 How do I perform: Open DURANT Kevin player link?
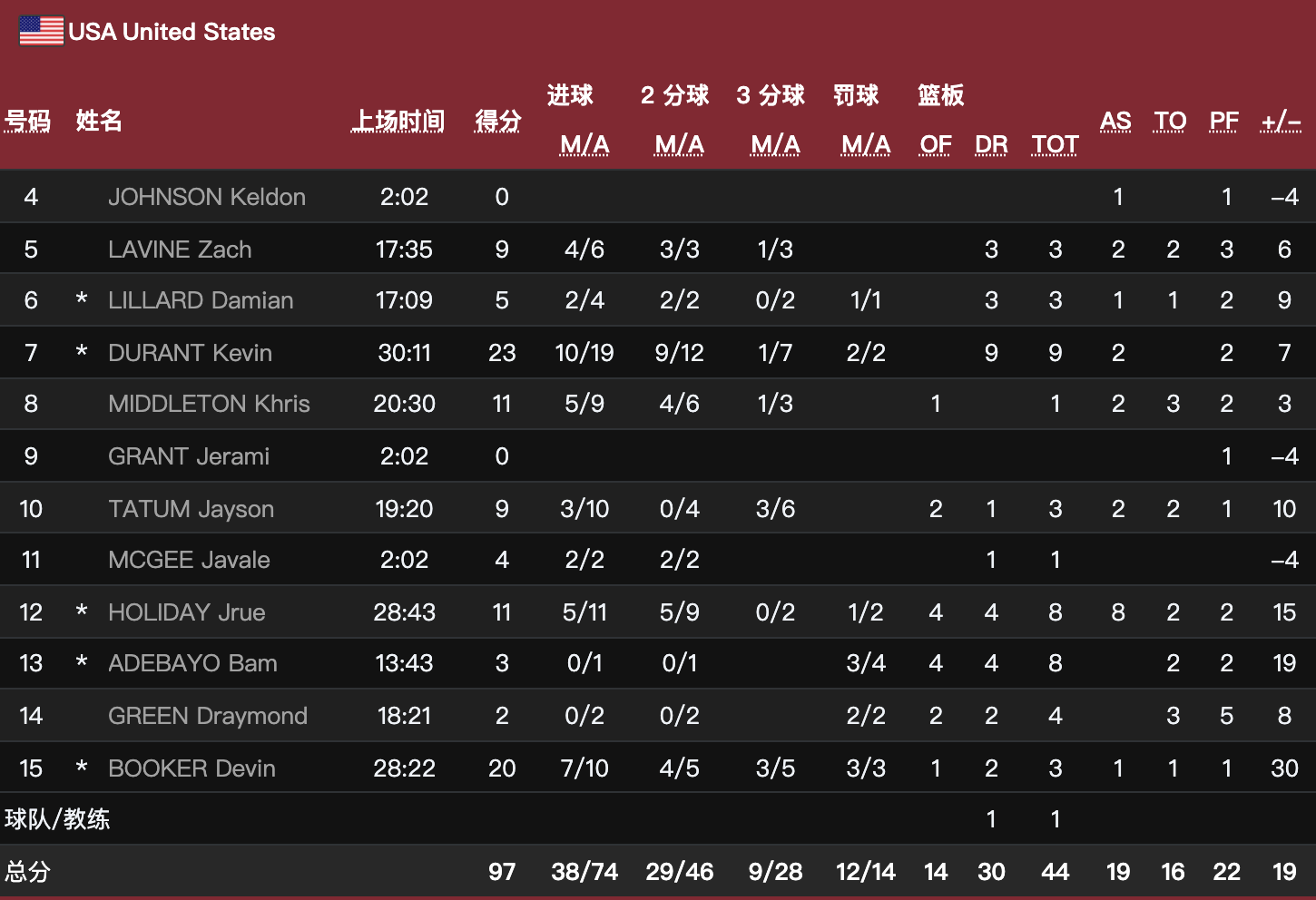tap(190, 353)
